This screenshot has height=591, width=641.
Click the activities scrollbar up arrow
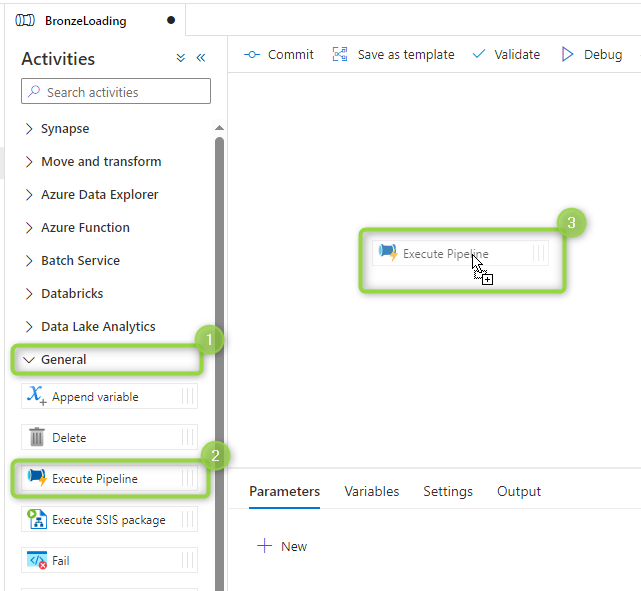pos(220,128)
